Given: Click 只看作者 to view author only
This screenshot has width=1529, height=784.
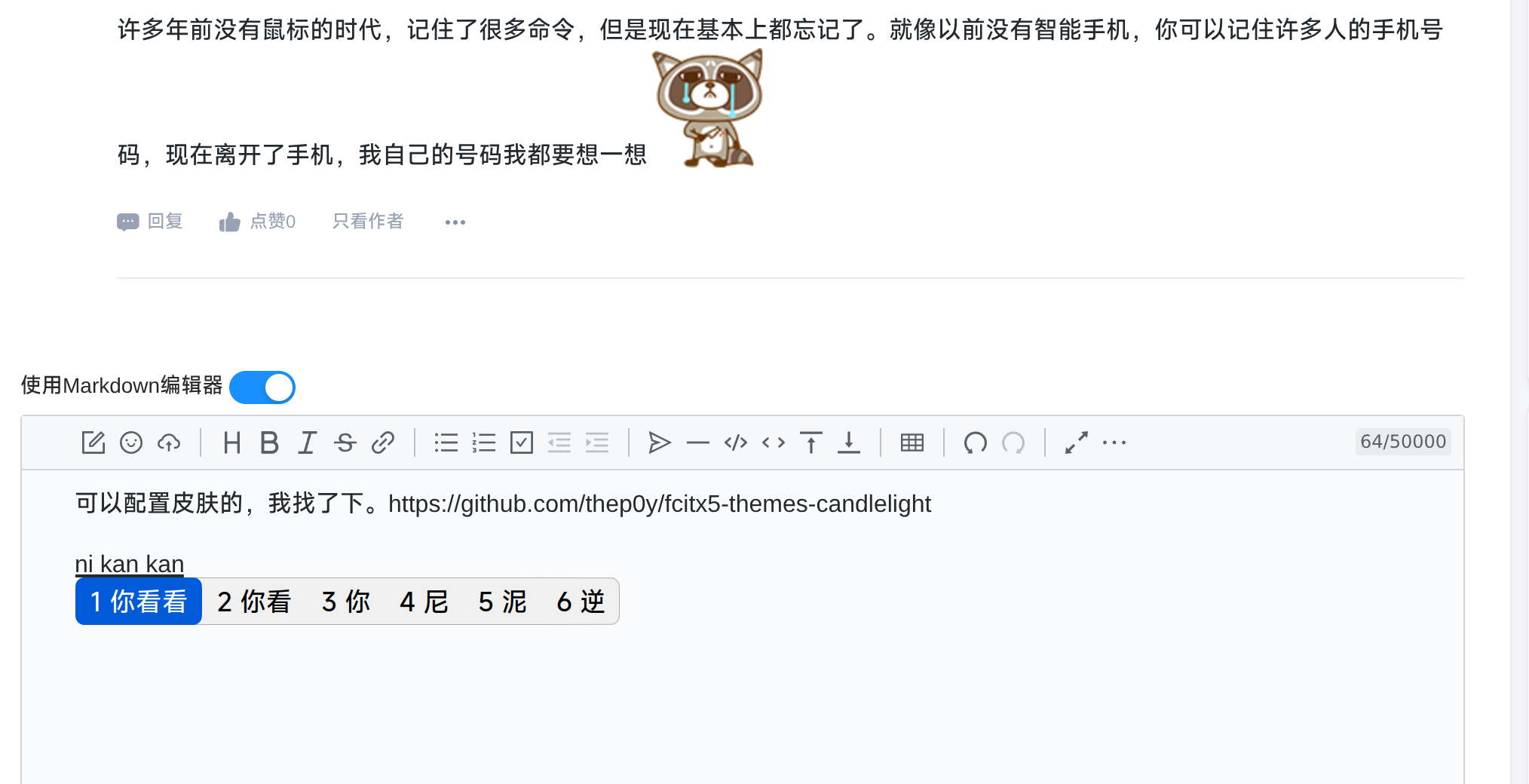Looking at the screenshot, I should (x=368, y=221).
